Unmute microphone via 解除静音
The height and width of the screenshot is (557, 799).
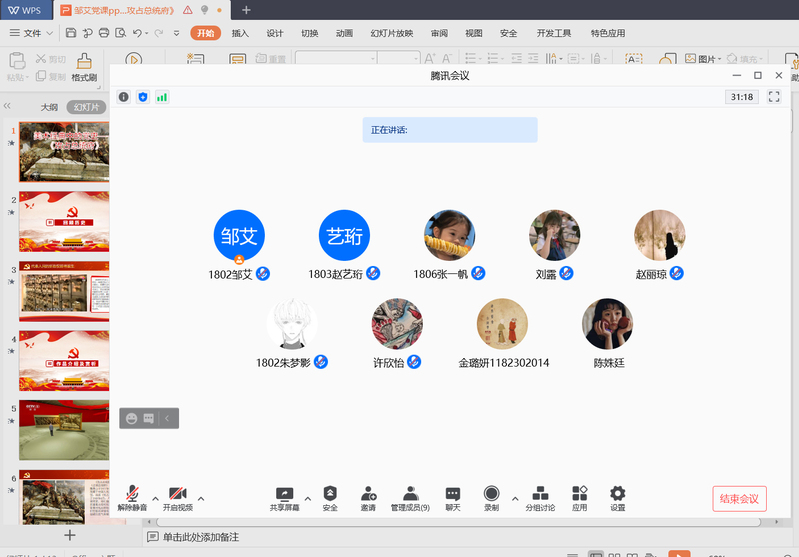click(132, 494)
